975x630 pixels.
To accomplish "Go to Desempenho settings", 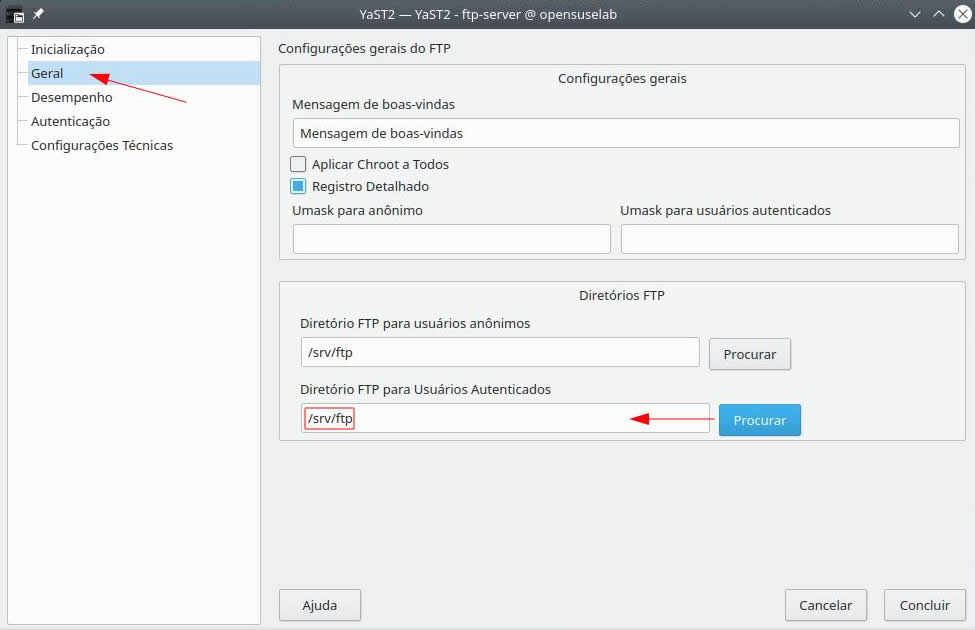I will pos(71,97).
